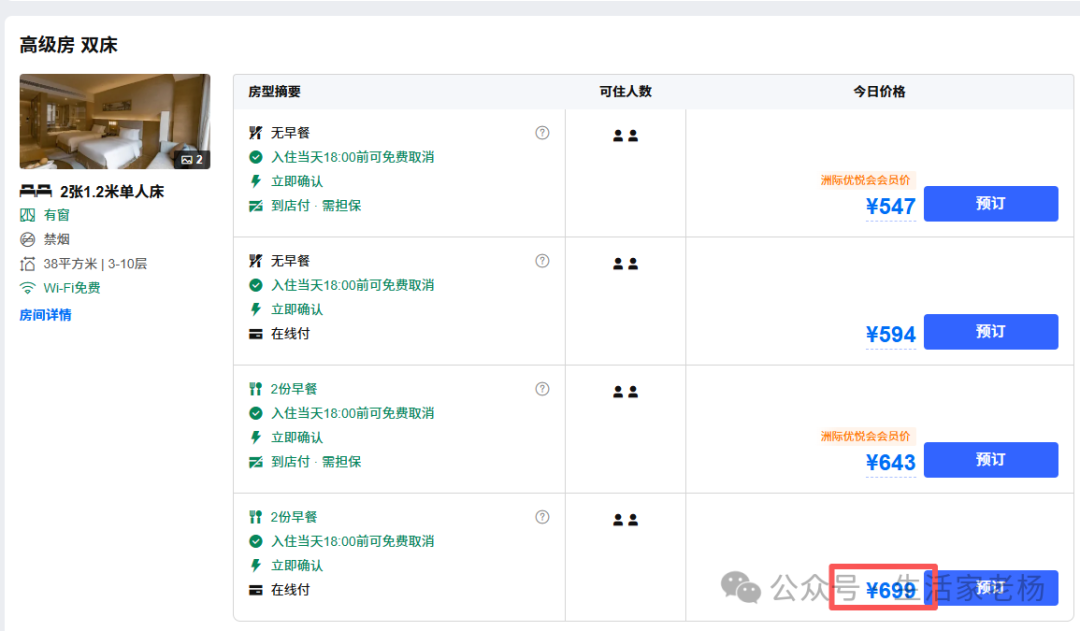Image resolution: width=1080 pixels, height=631 pixels.
Task: Click the no-breakfast icon in ¥547 row
Action: [256, 133]
